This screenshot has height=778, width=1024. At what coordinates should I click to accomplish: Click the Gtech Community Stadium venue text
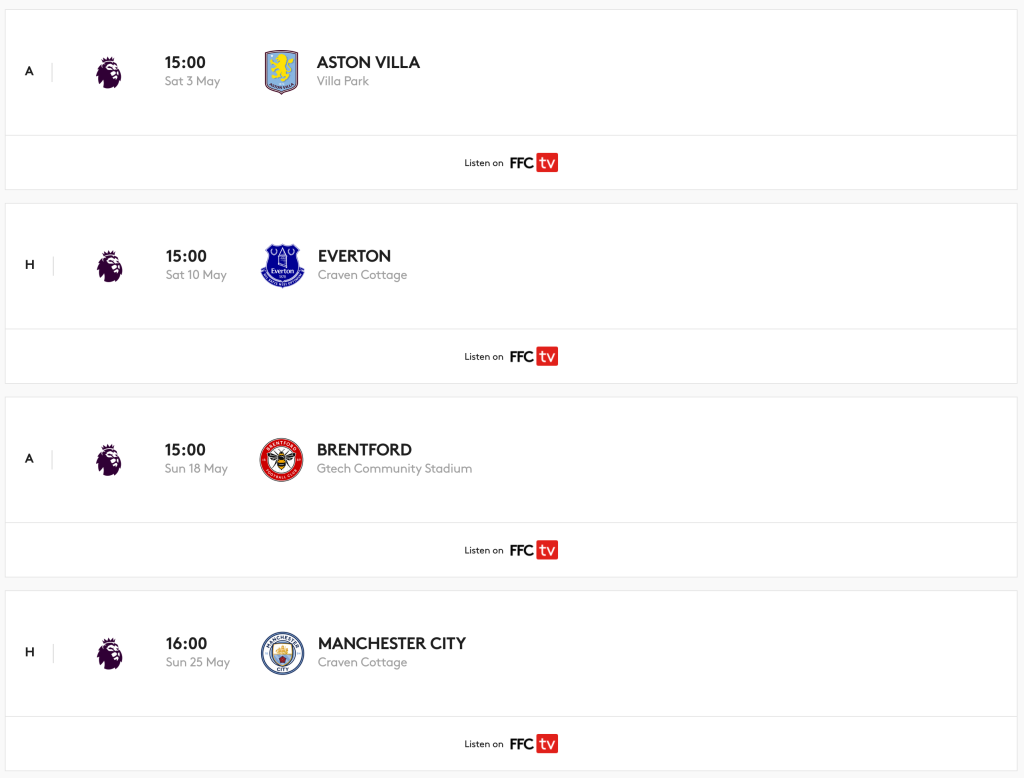click(x=394, y=468)
